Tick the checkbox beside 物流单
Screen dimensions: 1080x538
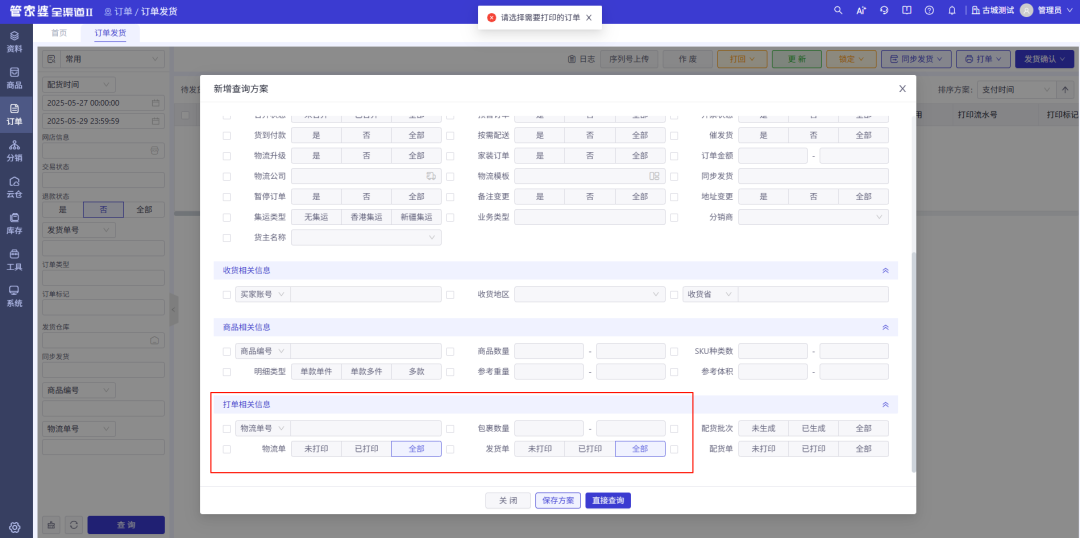[x=227, y=450]
